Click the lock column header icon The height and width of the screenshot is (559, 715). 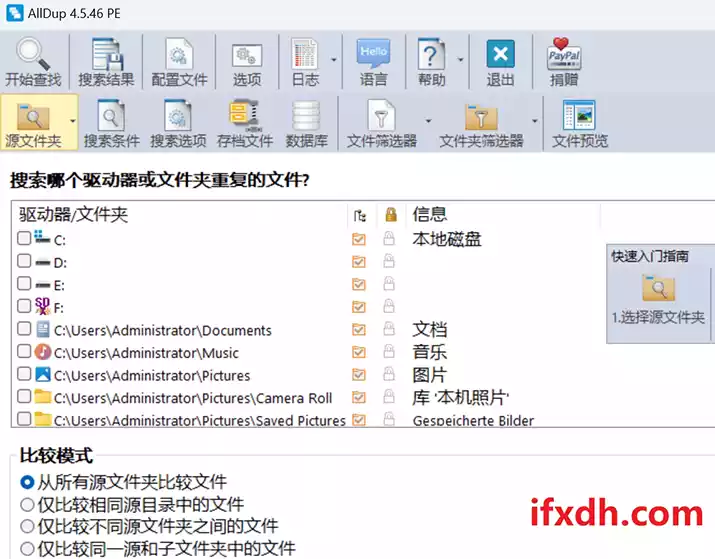pyautogui.click(x=391, y=214)
